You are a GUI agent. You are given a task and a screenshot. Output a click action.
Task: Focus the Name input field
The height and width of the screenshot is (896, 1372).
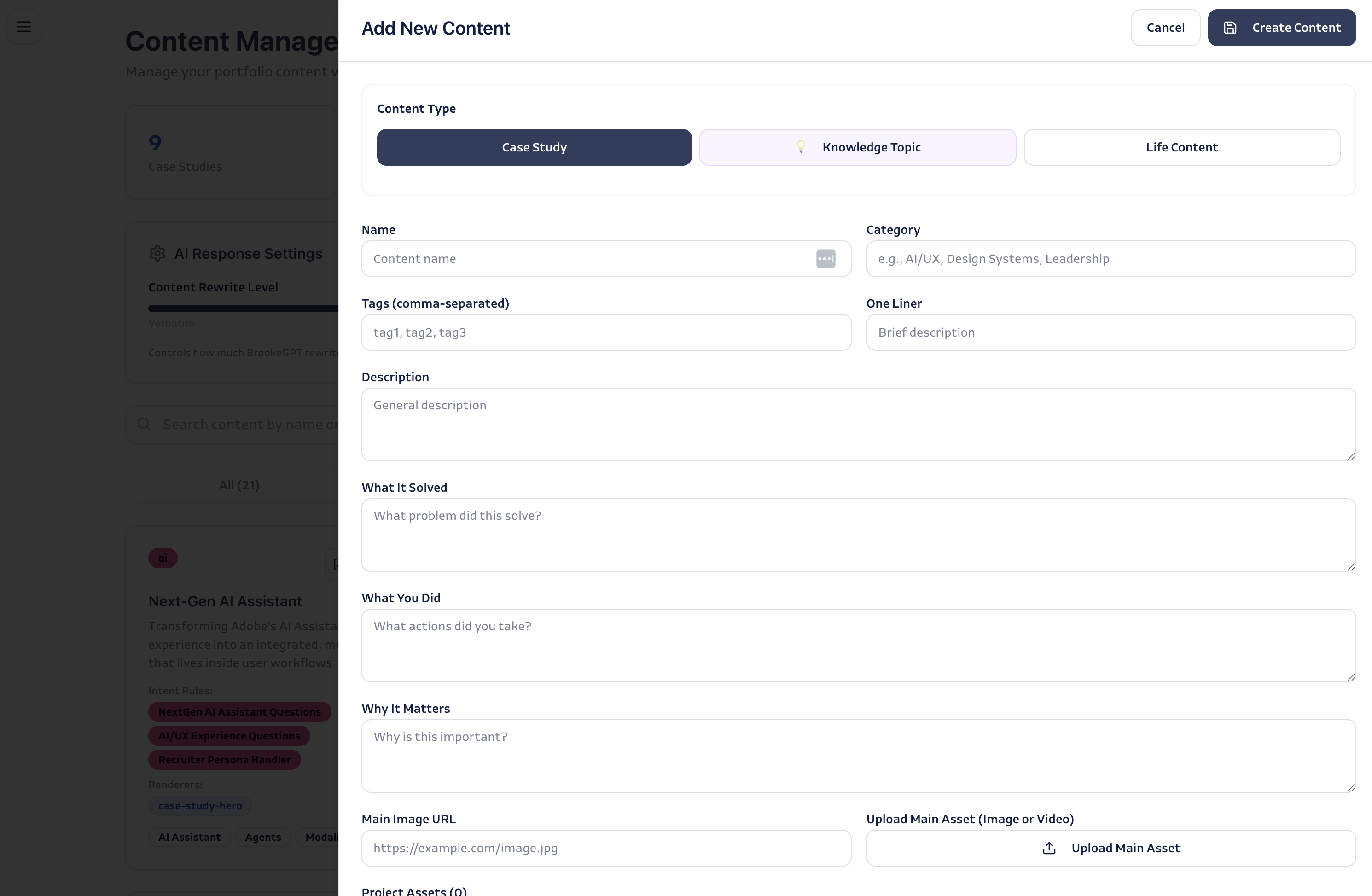point(606,259)
